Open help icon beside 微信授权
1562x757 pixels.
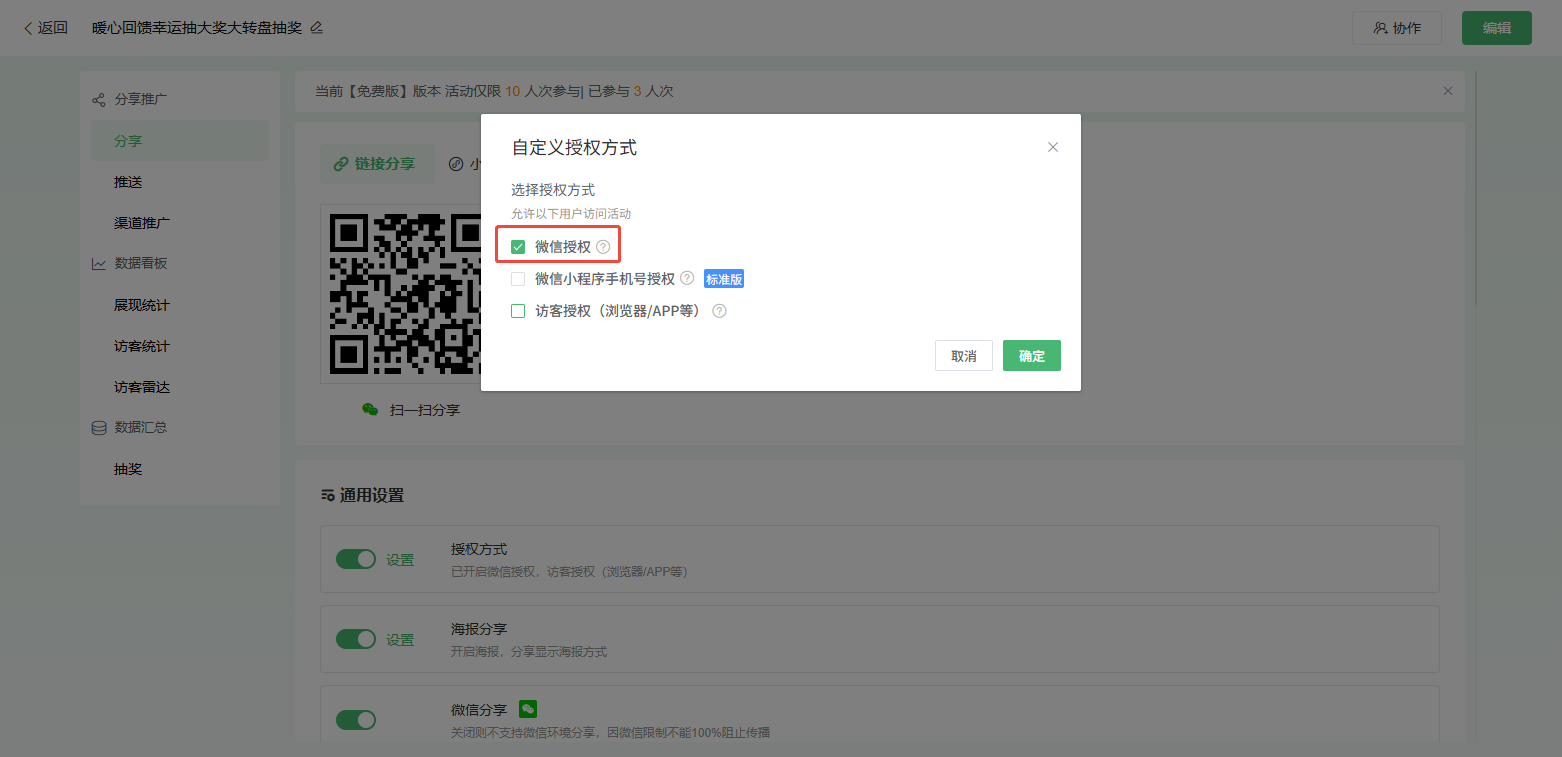[x=603, y=247]
